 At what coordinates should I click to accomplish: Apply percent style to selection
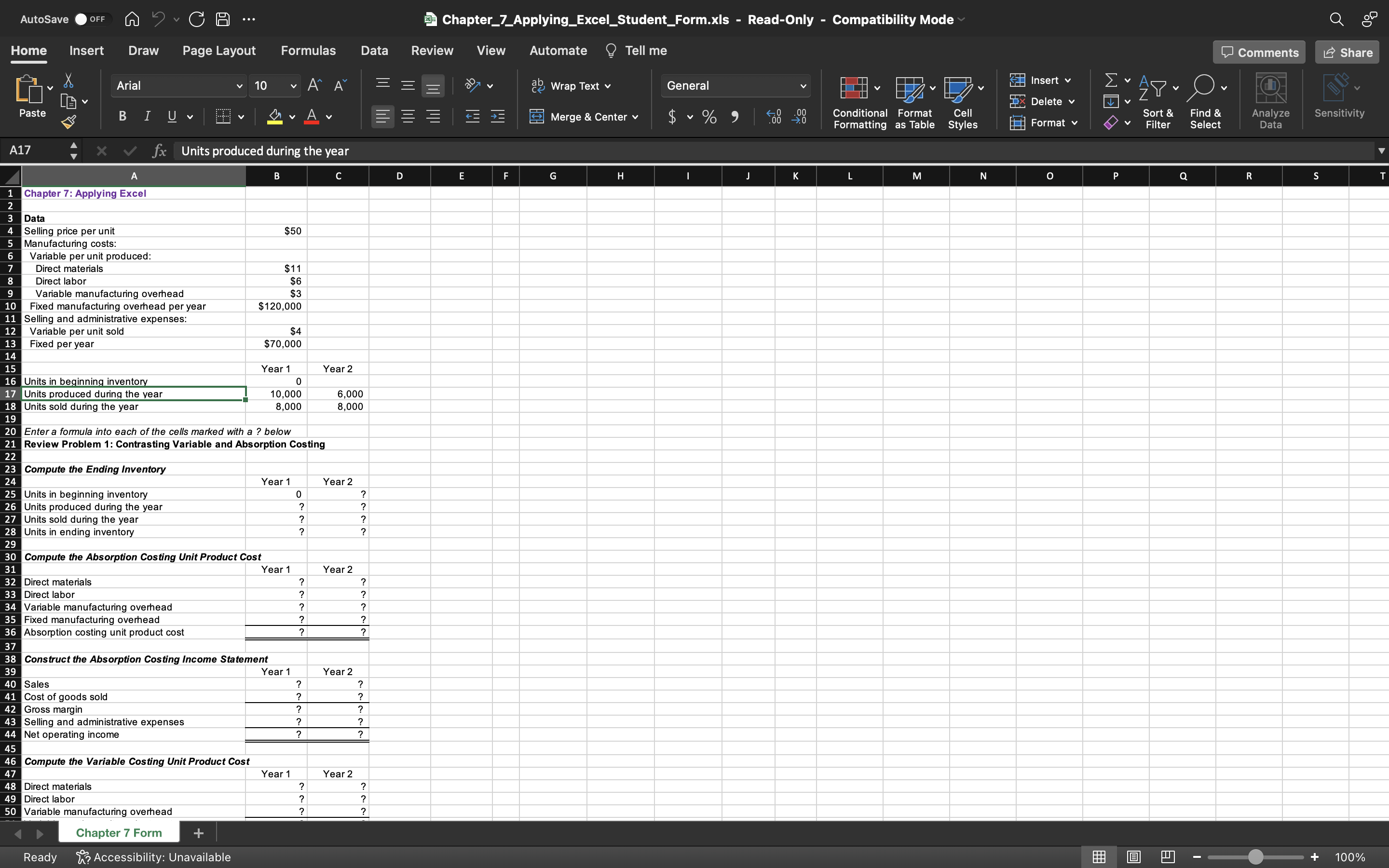[709, 117]
